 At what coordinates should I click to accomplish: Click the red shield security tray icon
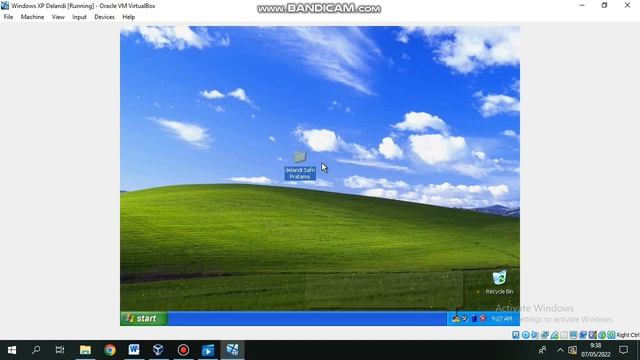pyautogui.click(x=483, y=318)
